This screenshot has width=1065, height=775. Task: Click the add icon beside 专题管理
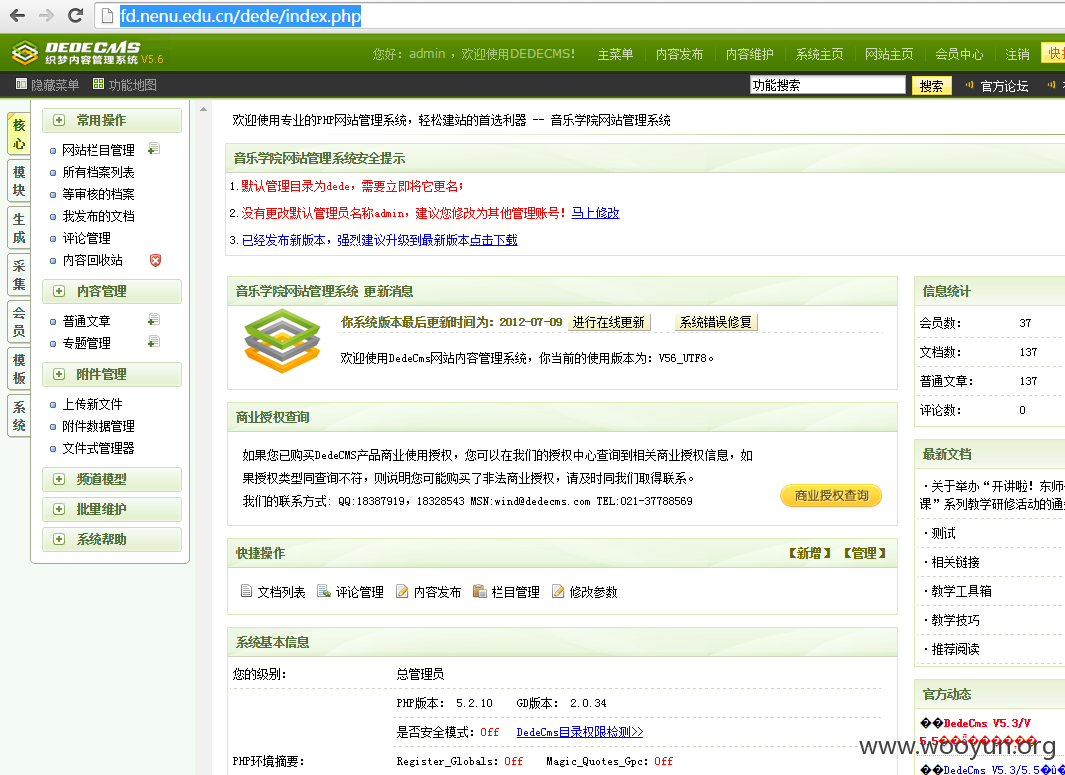coord(154,342)
